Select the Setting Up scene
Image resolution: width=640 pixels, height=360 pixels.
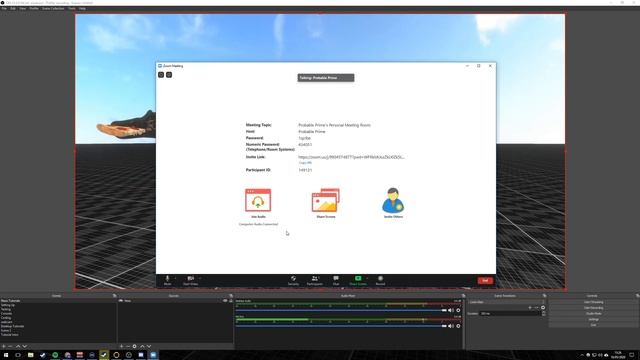[x=8, y=305]
